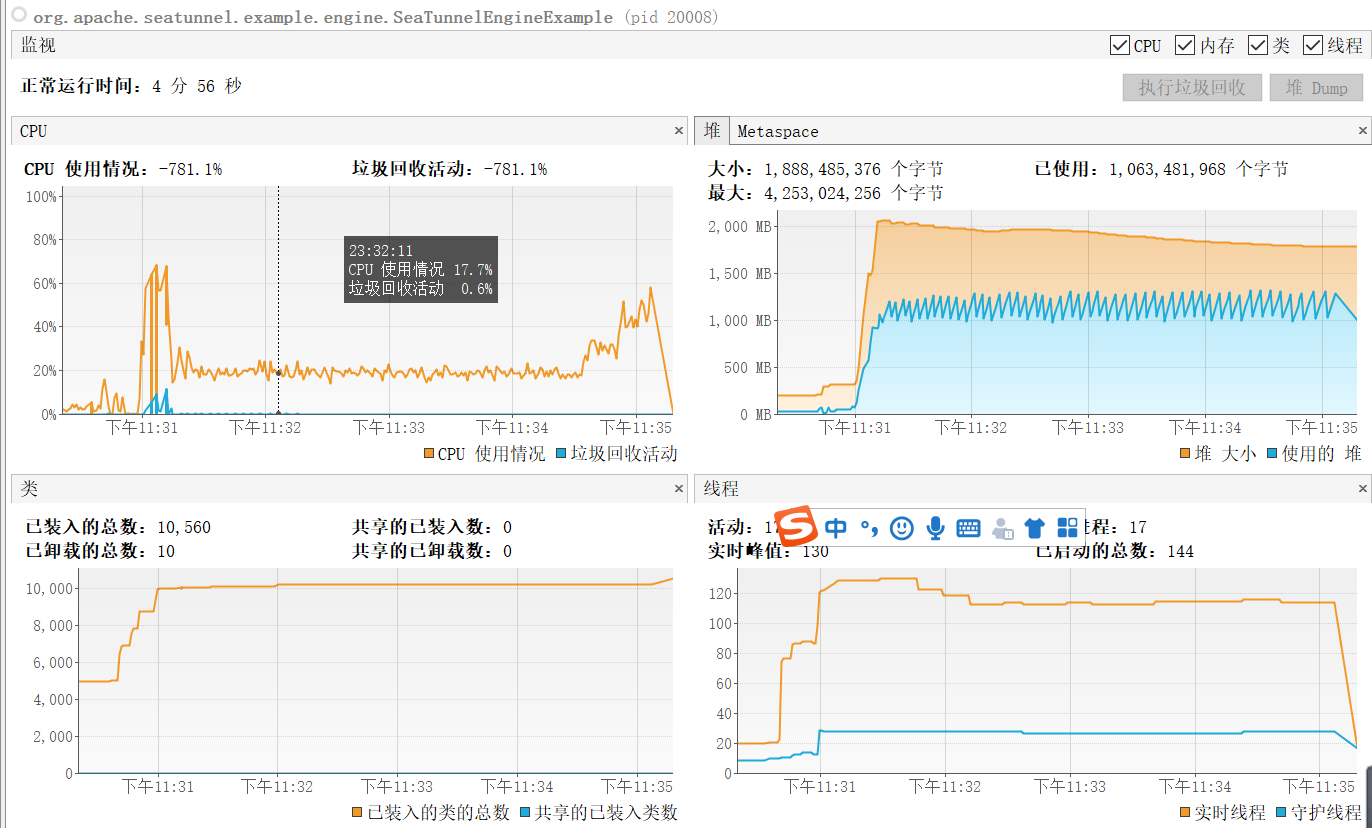This screenshot has width=1372, height=828.
Task: Toggle the 内存 checkbox
Action: [1185, 45]
